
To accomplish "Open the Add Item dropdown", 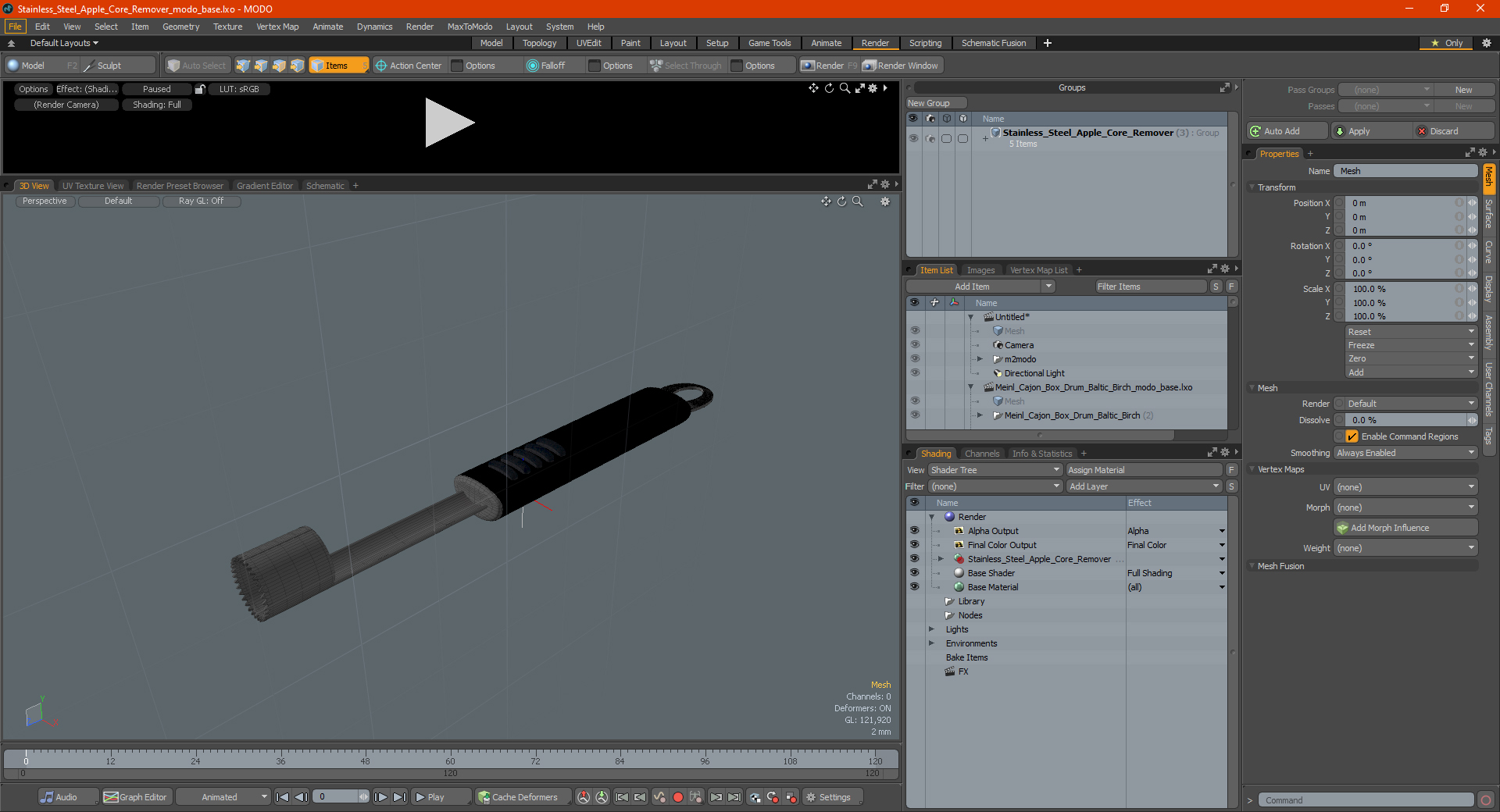I will click(x=981, y=287).
